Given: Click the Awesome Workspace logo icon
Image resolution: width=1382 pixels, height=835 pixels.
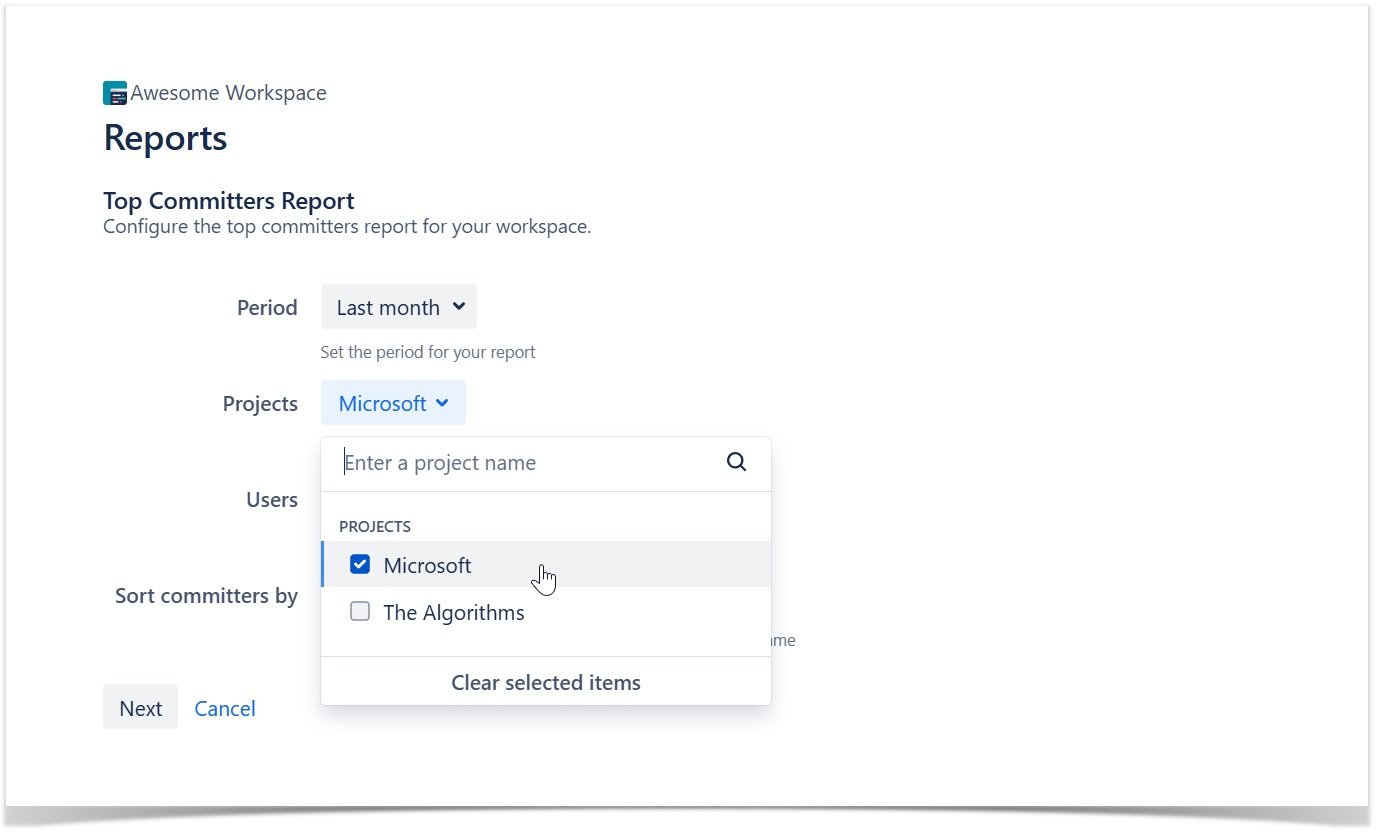Looking at the screenshot, I should tap(115, 94).
